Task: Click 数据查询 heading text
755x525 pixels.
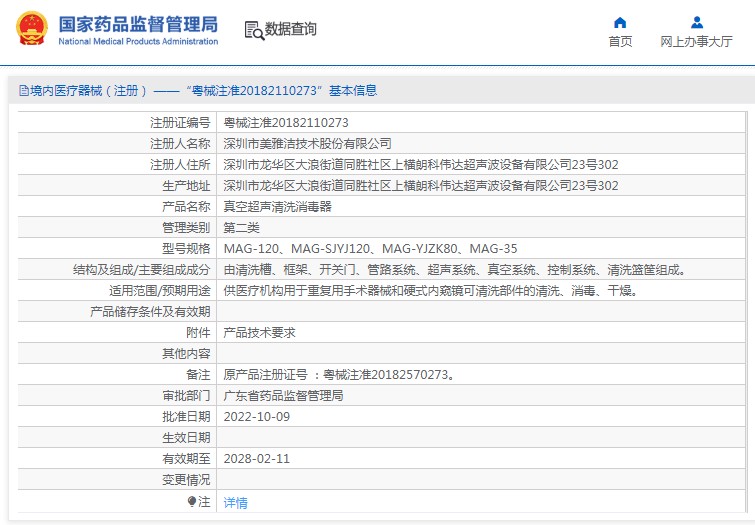Action: point(291,29)
